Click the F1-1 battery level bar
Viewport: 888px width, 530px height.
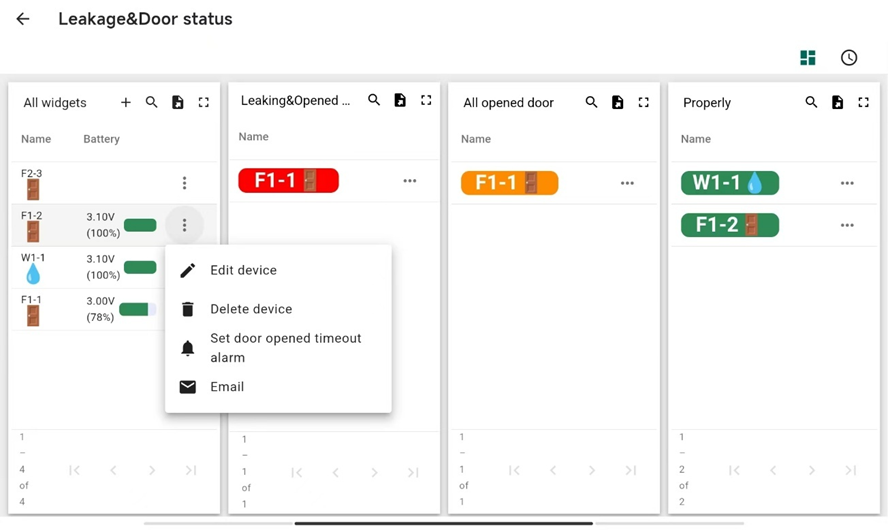[x=138, y=309]
